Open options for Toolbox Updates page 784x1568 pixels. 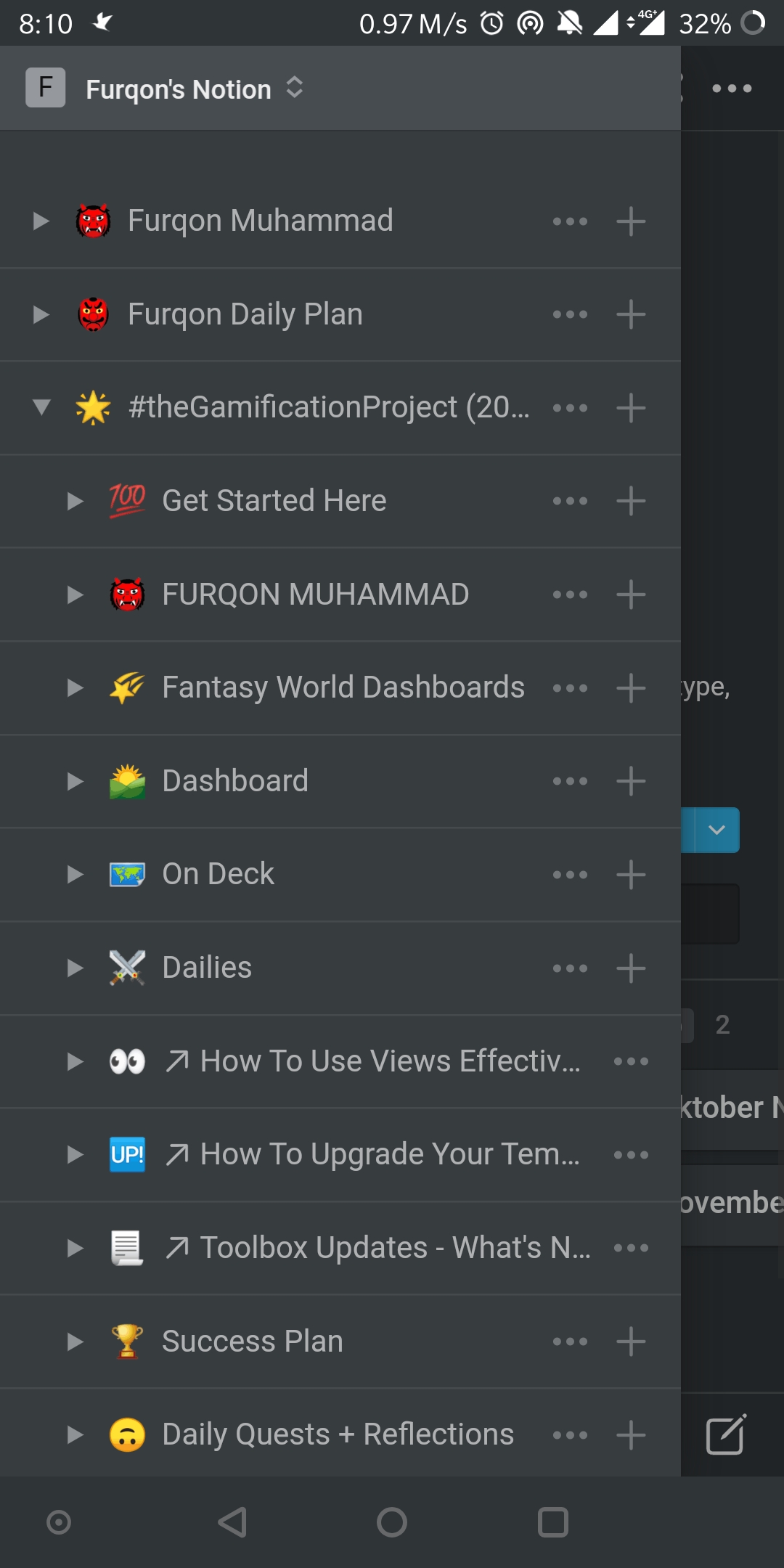pos(631,1248)
